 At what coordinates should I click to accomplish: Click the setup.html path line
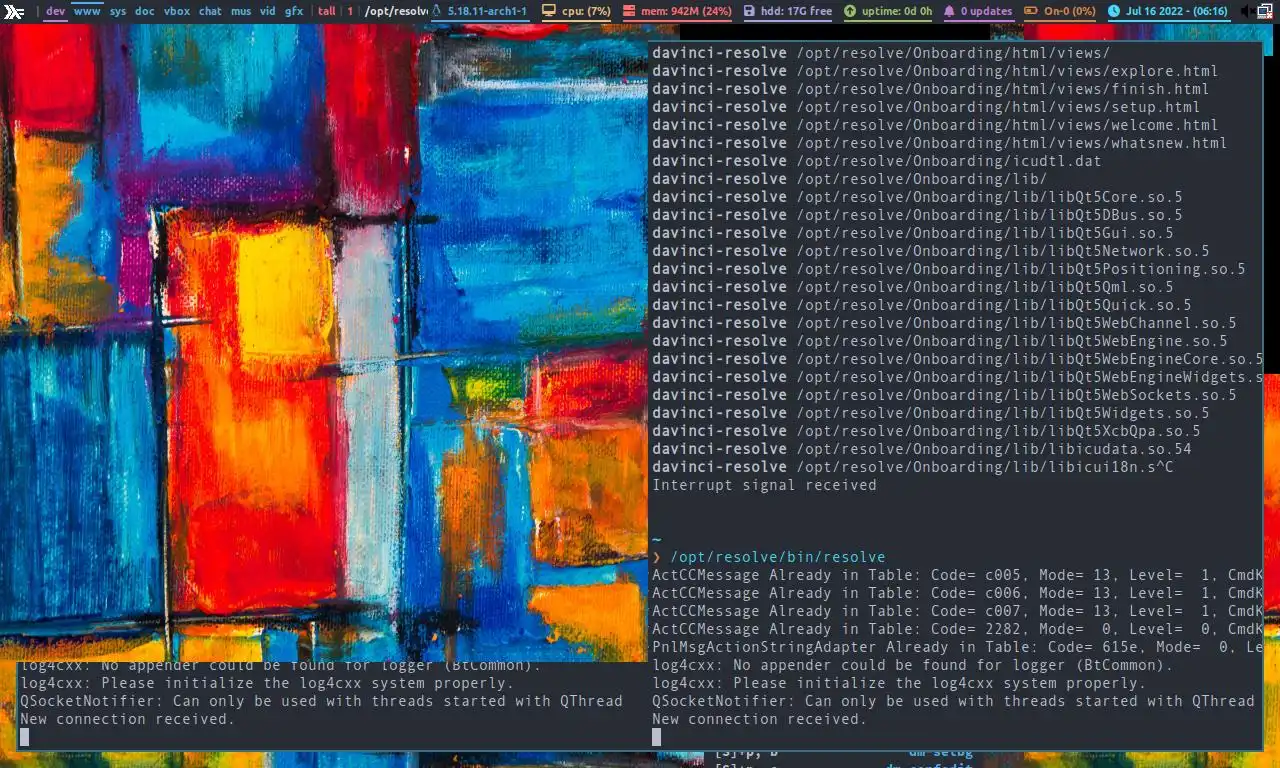coord(926,107)
